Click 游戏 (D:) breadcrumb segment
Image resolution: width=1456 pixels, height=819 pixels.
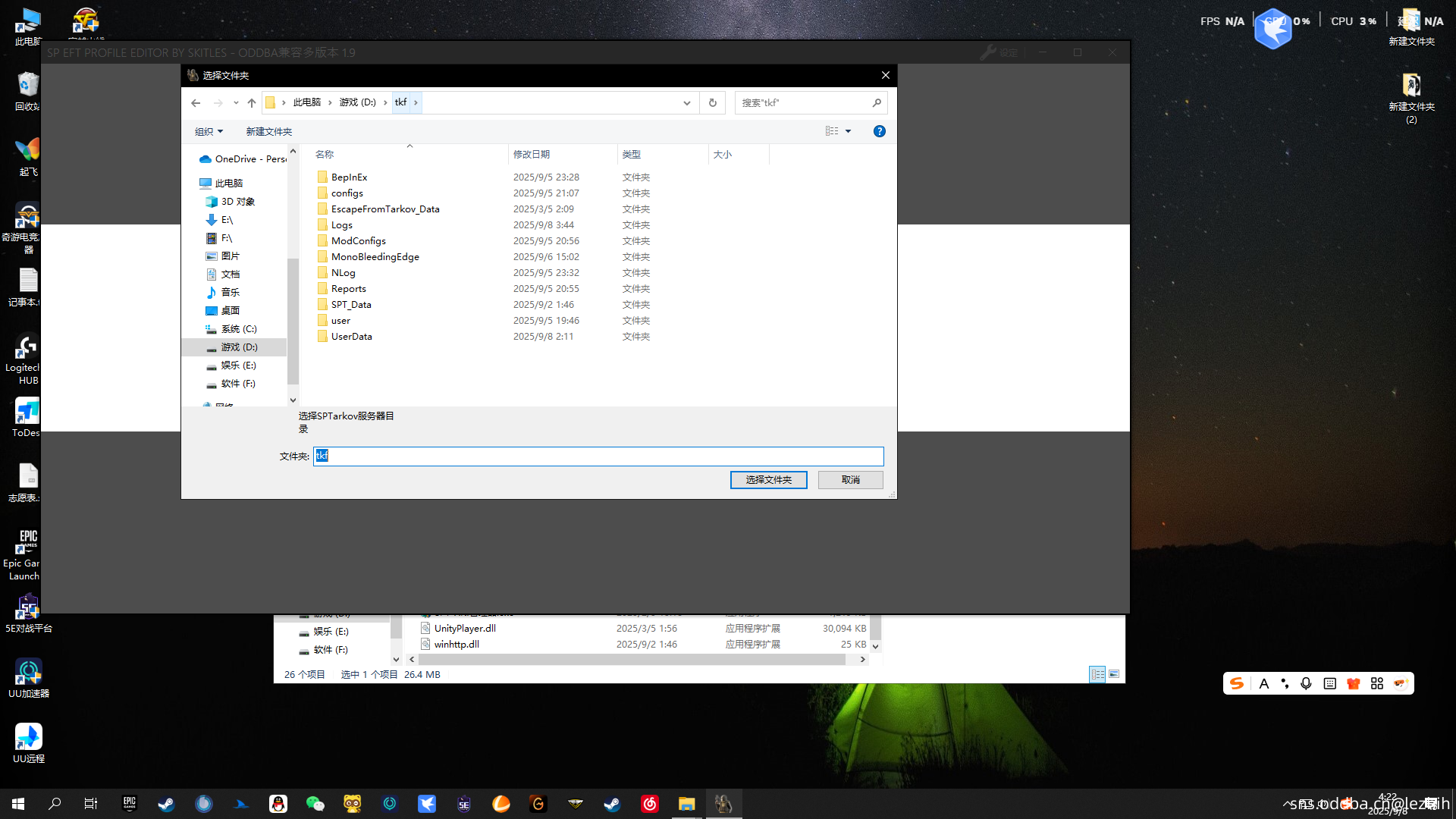click(357, 102)
